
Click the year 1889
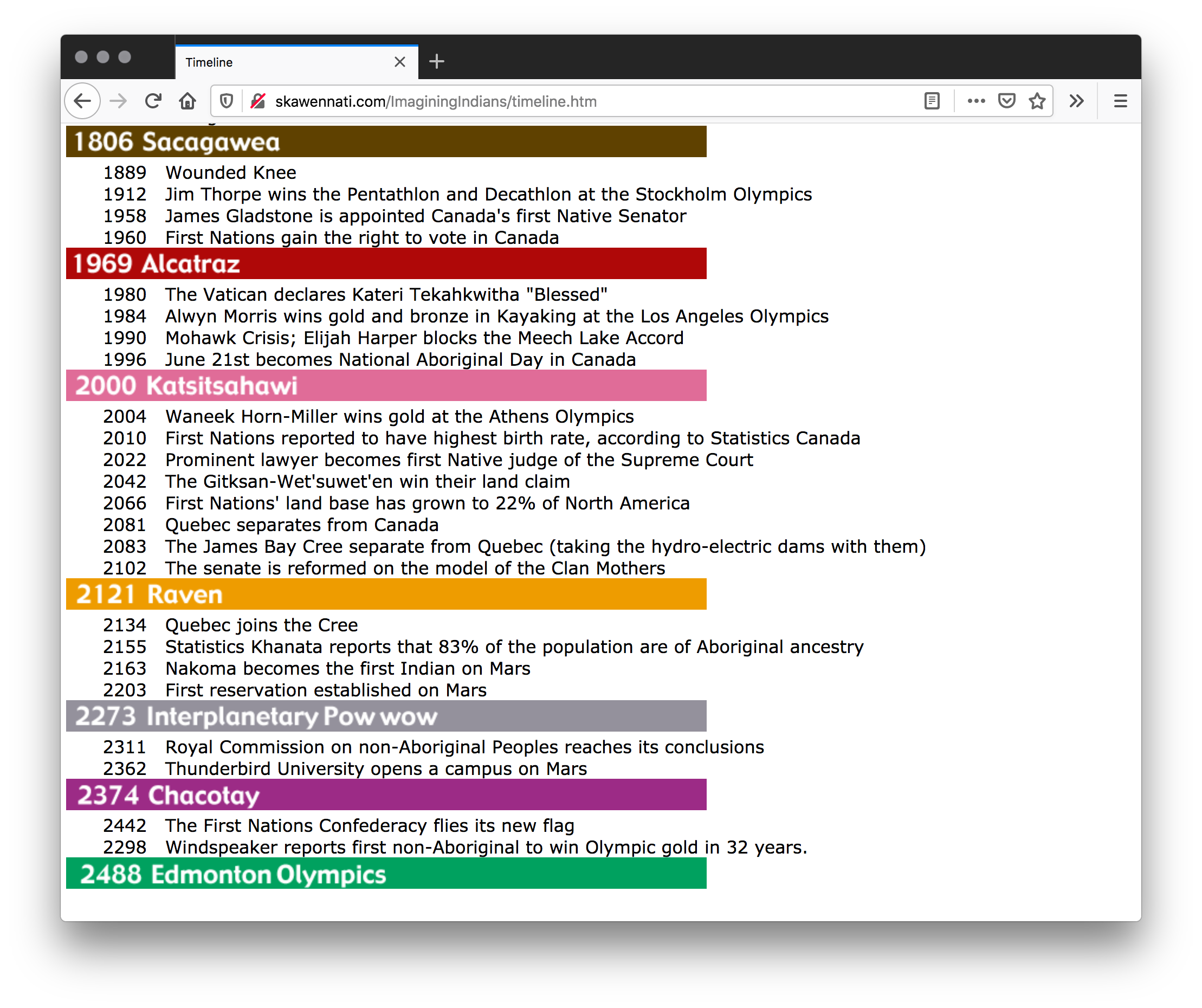(125, 172)
